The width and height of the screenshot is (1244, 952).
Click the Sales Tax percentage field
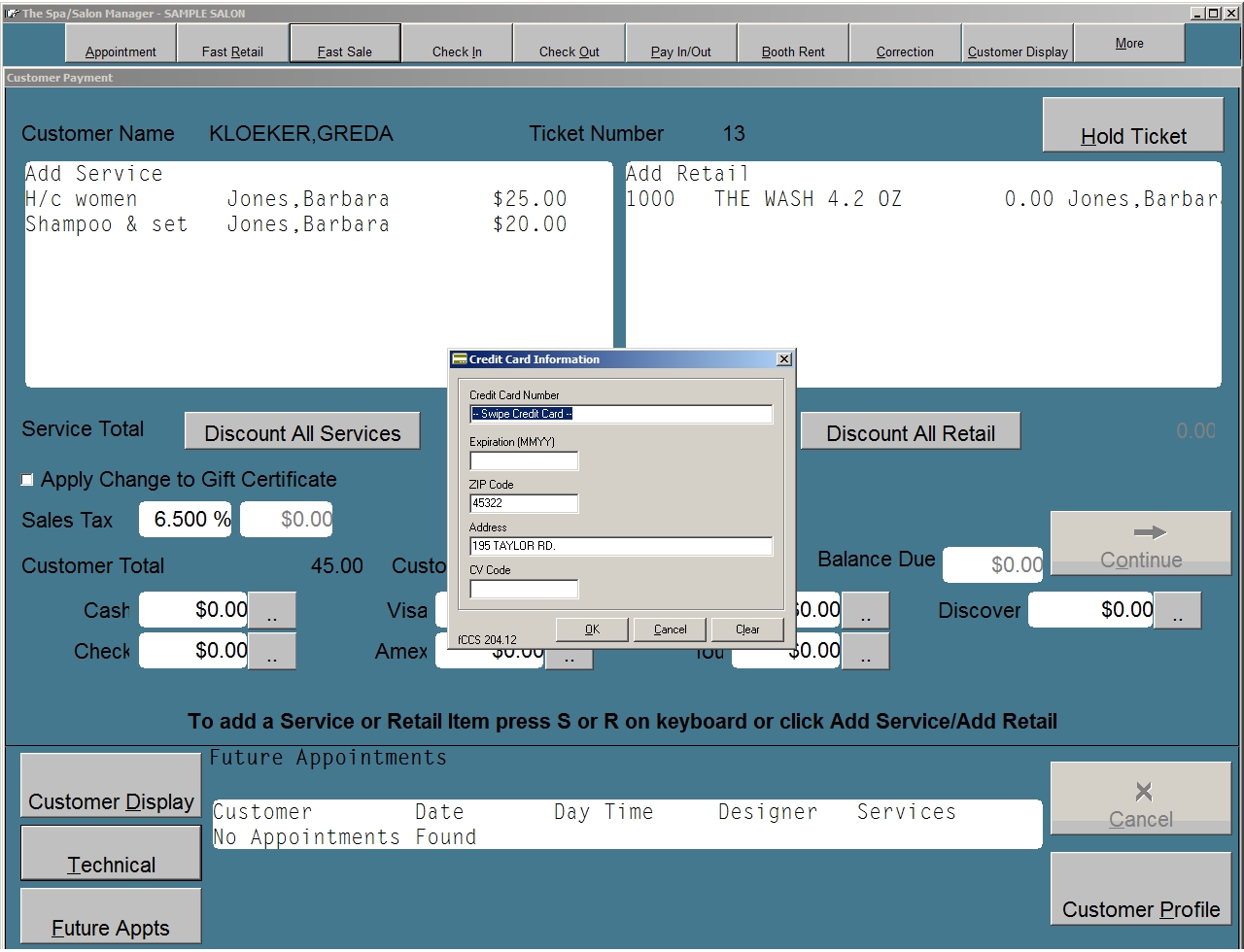186,520
